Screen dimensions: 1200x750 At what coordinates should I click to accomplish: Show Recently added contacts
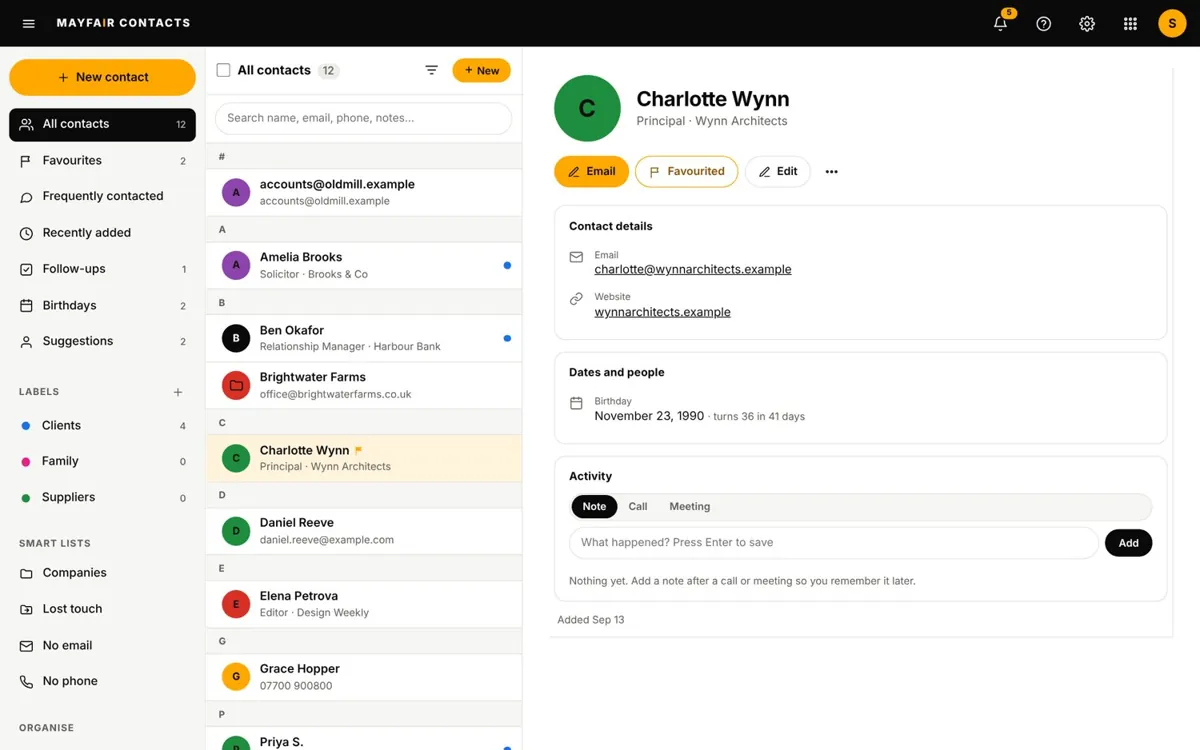(102, 233)
